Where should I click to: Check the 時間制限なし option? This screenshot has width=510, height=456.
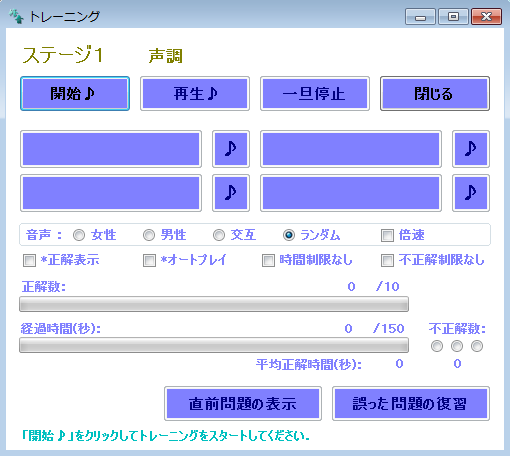pos(268,260)
